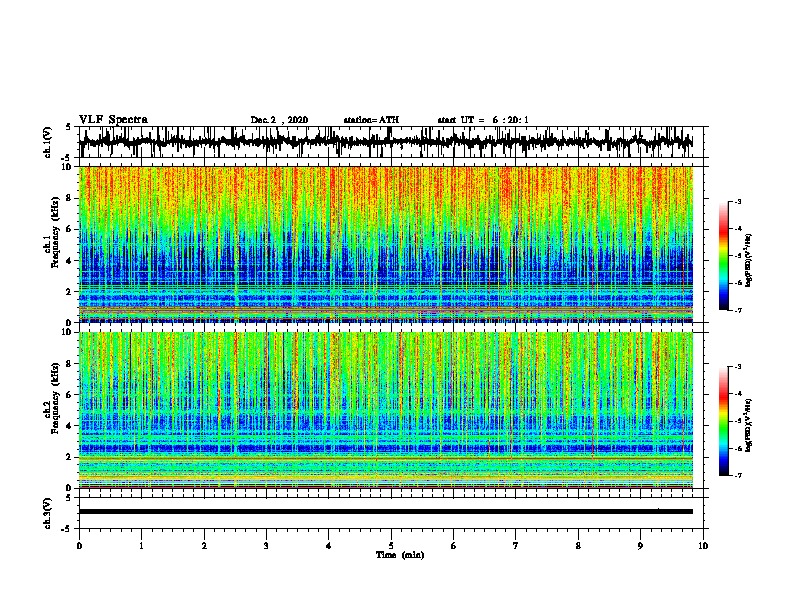Click the "station= ATH" label
Viewport: 792px width, 612px height.
coord(371,120)
